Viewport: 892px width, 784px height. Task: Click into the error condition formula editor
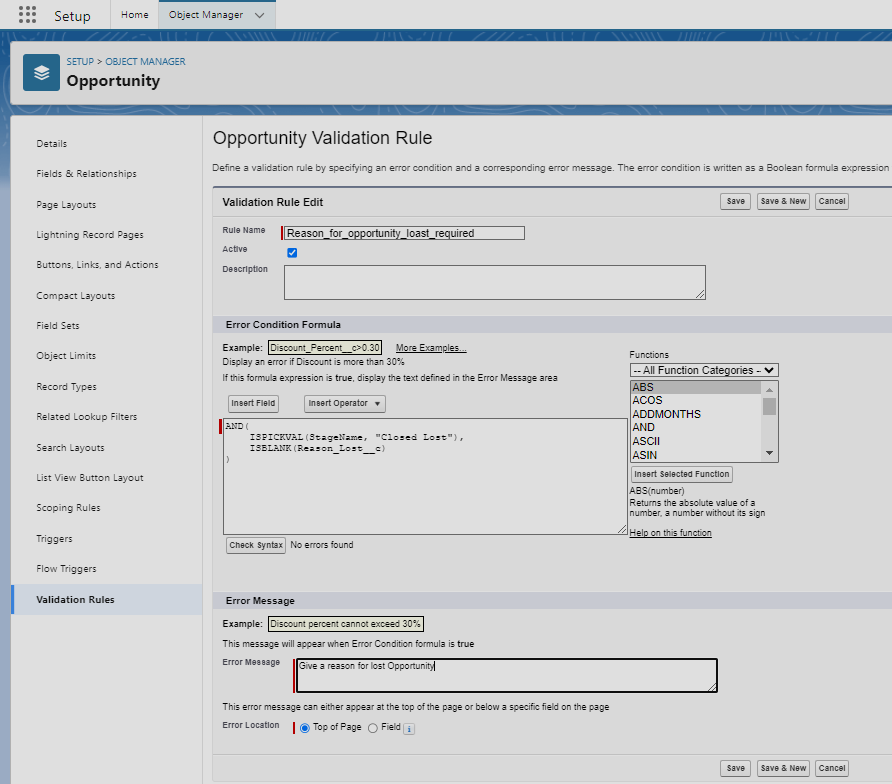[x=425, y=476]
